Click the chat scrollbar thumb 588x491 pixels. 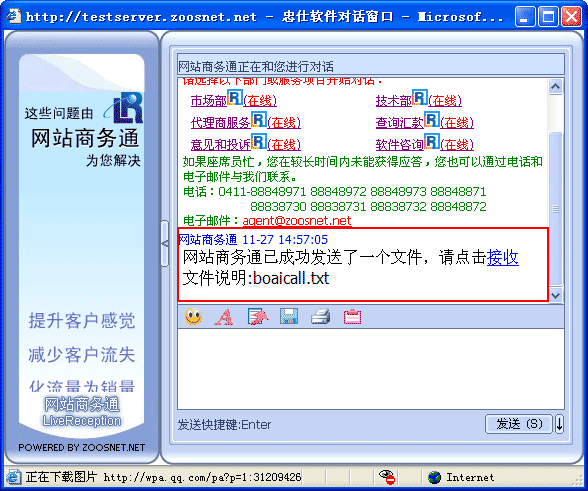(x=555, y=209)
